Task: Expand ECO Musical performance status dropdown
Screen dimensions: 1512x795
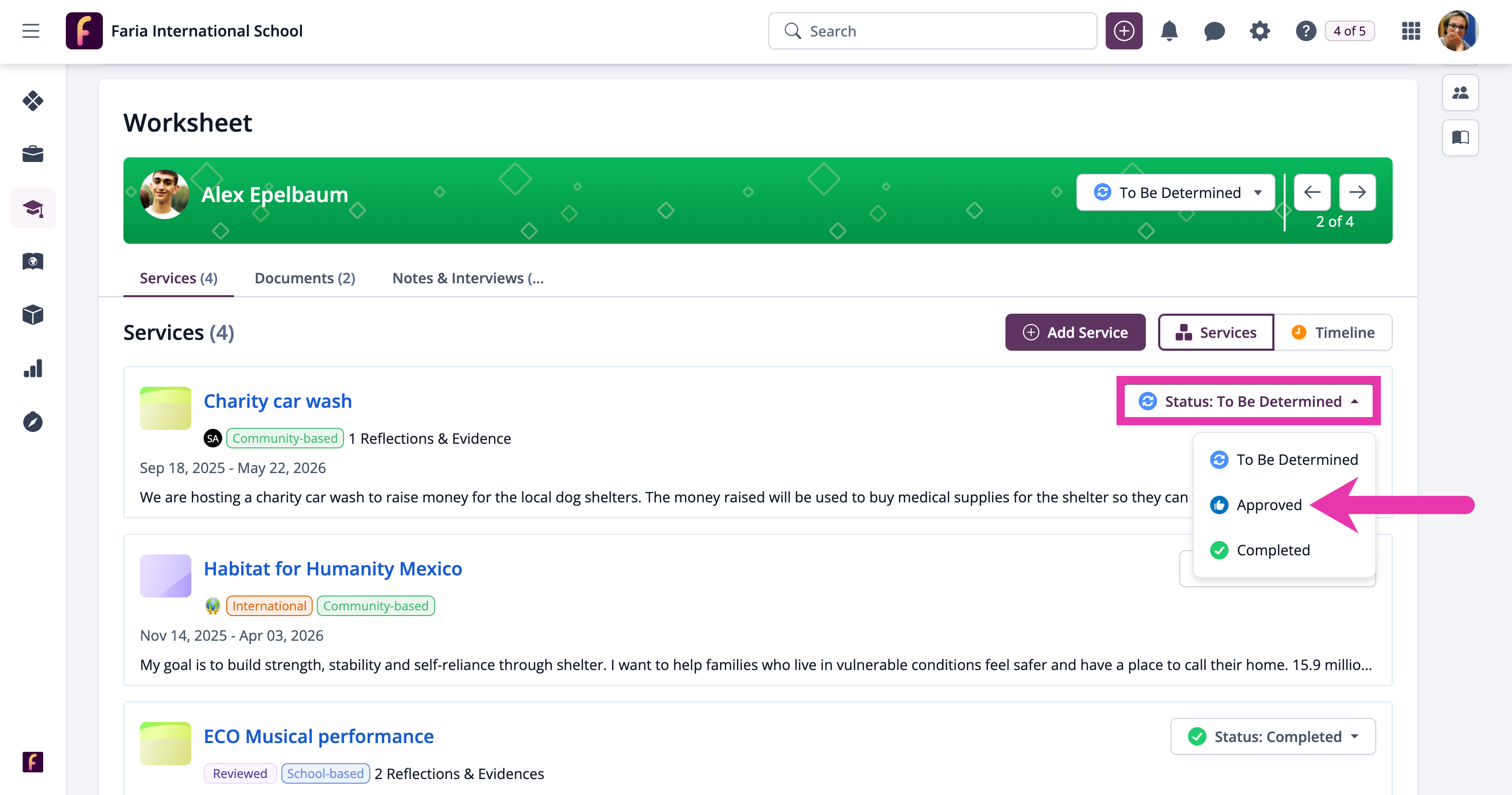Action: (1272, 736)
